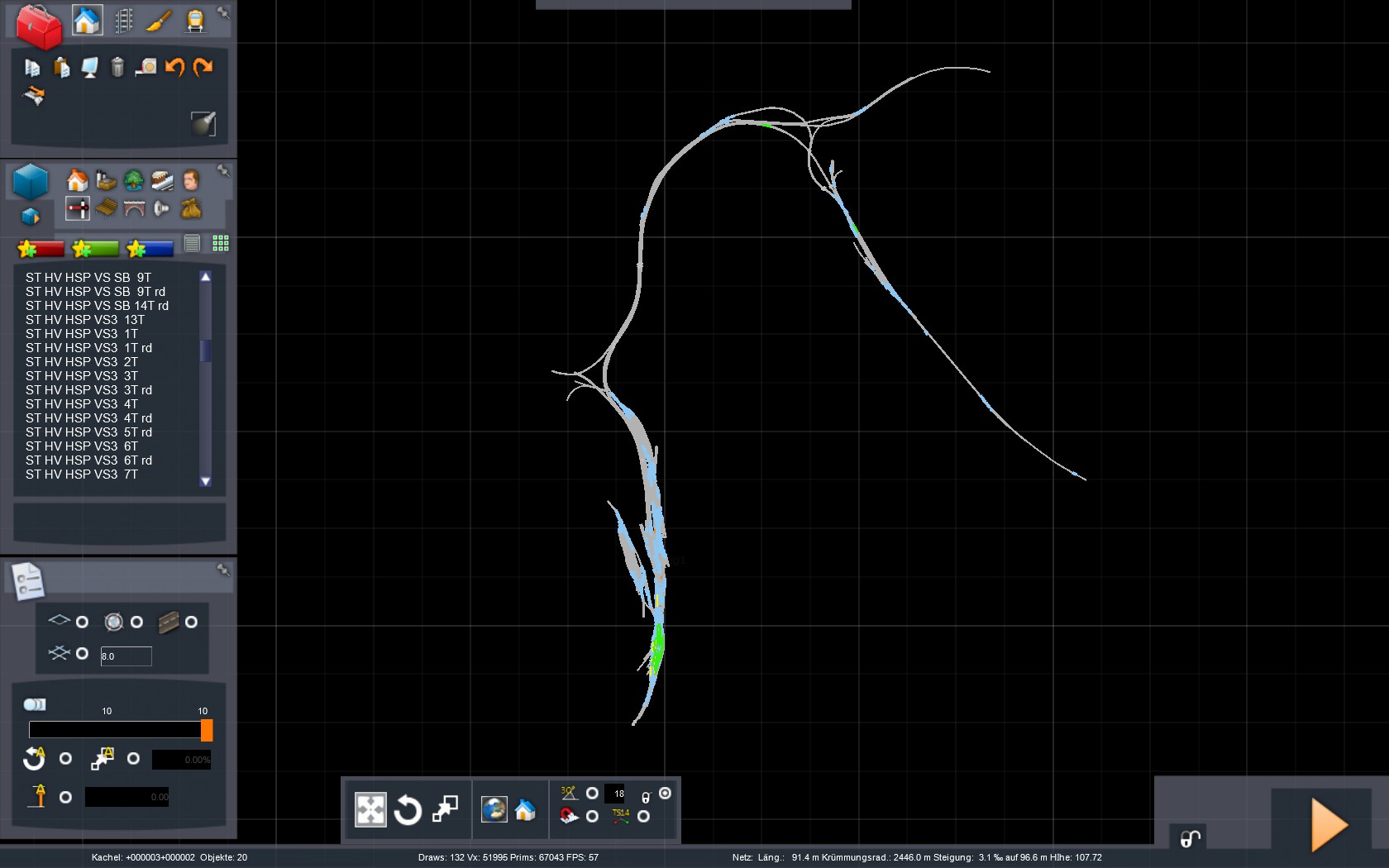Image resolution: width=1389 pixels, height=868 pixels.
Task: Open the options checklist panel icon
Action: 27,581
